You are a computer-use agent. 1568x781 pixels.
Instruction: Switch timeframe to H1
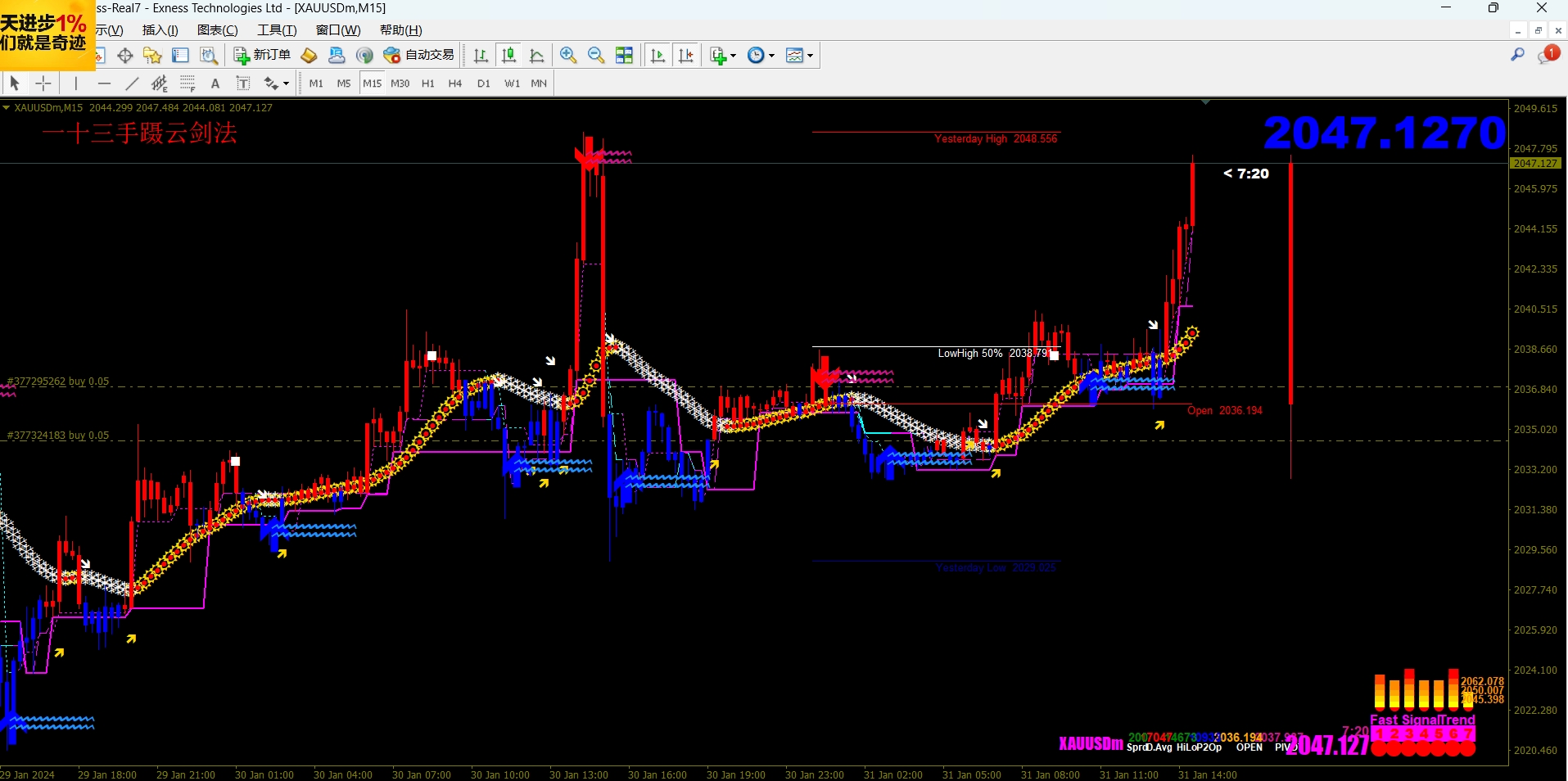427,83
